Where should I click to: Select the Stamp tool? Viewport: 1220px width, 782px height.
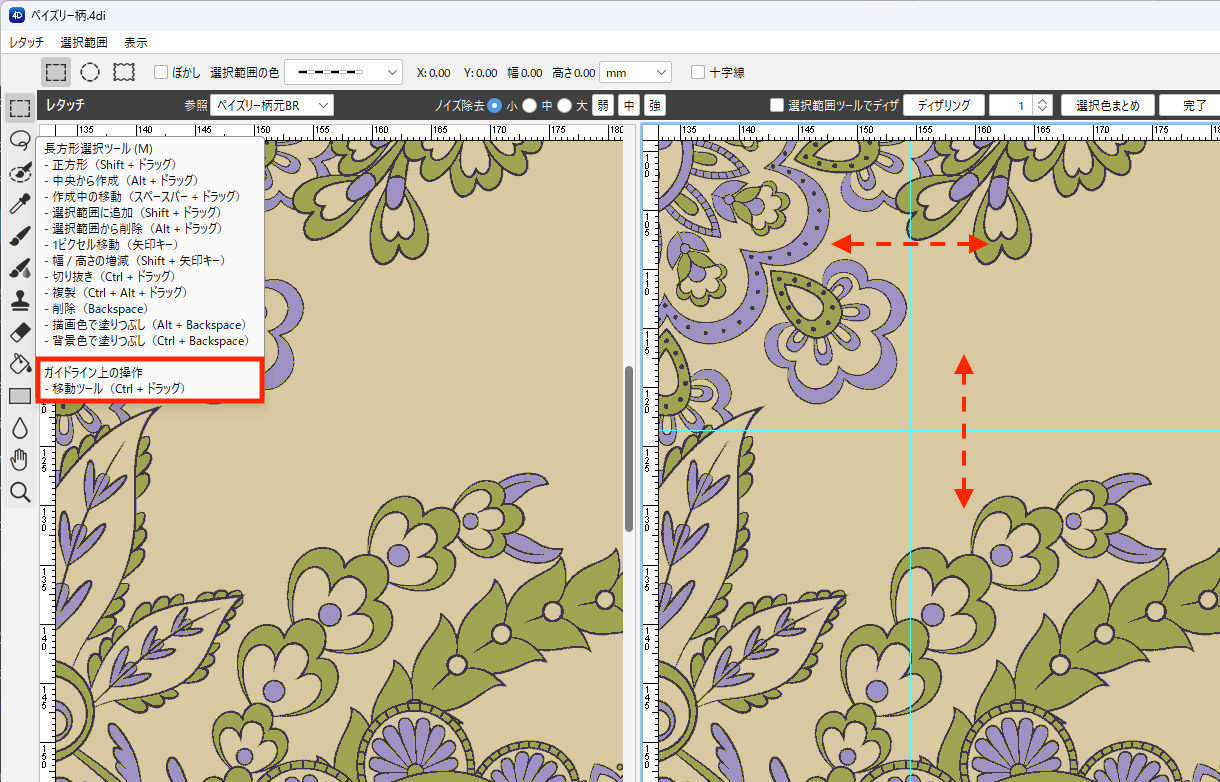coord(19,300)
